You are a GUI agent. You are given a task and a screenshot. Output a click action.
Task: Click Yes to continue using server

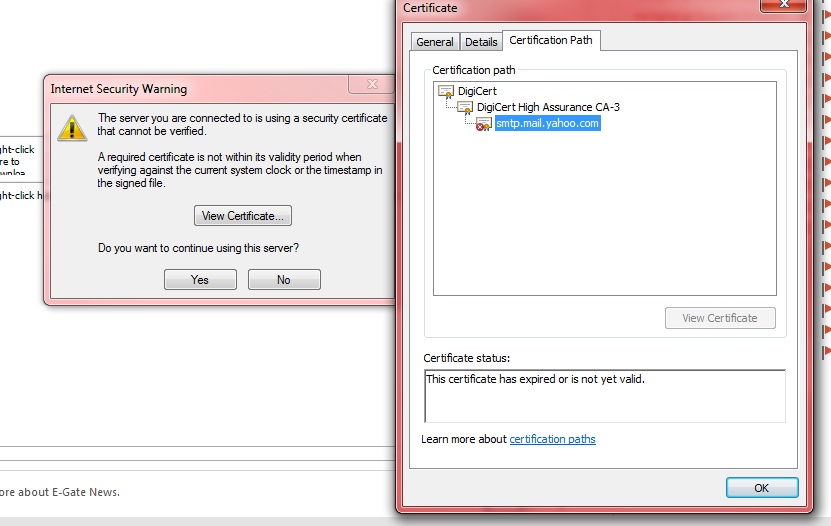pos(200,280)
